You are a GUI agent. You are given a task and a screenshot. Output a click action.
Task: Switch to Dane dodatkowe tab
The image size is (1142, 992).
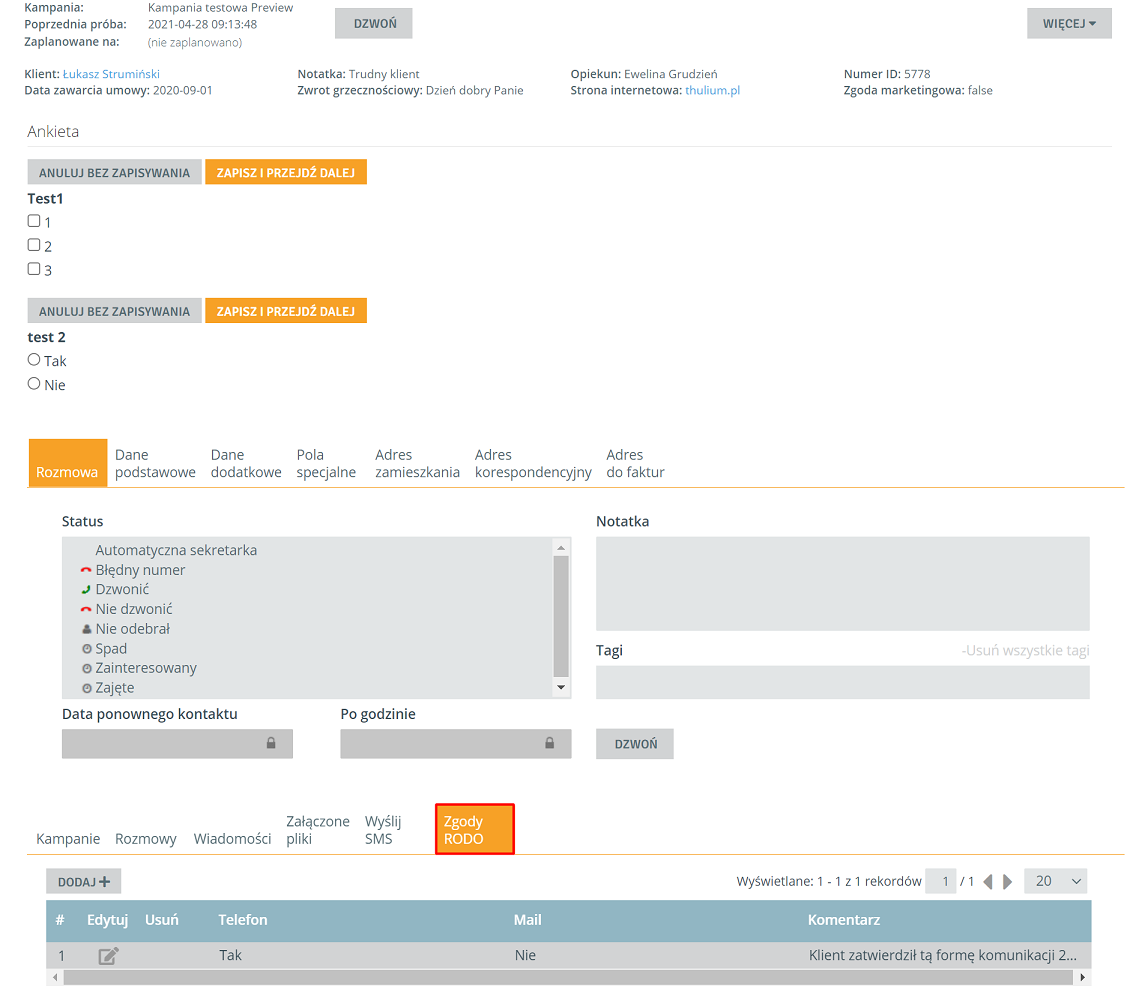tap(246, 463)
